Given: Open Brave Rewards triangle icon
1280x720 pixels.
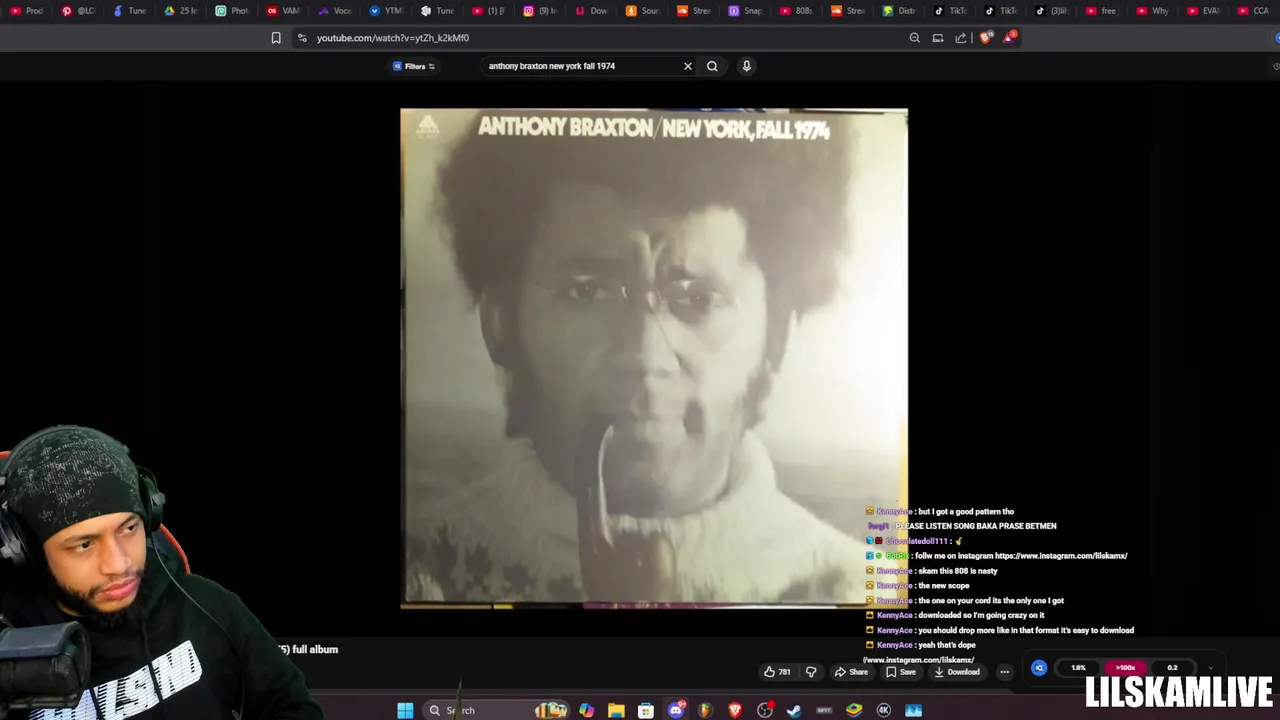Looking at the screenshot, I should click(1009, 38).
